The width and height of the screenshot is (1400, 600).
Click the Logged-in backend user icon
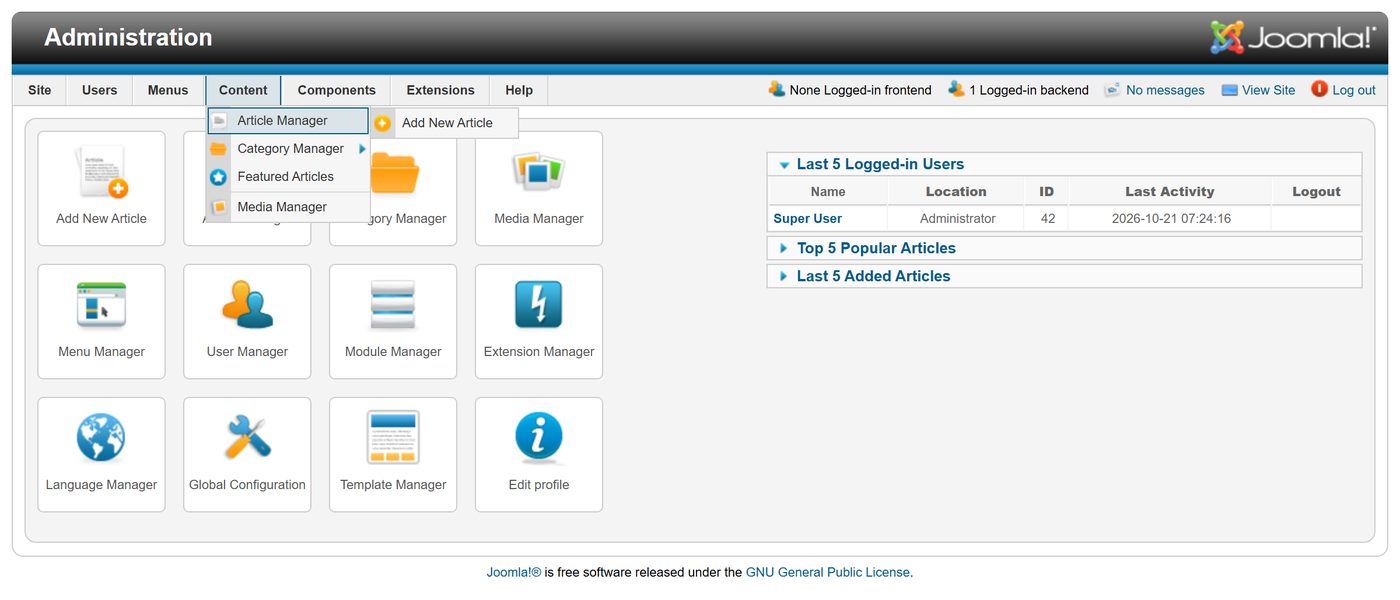pos(956,89)
